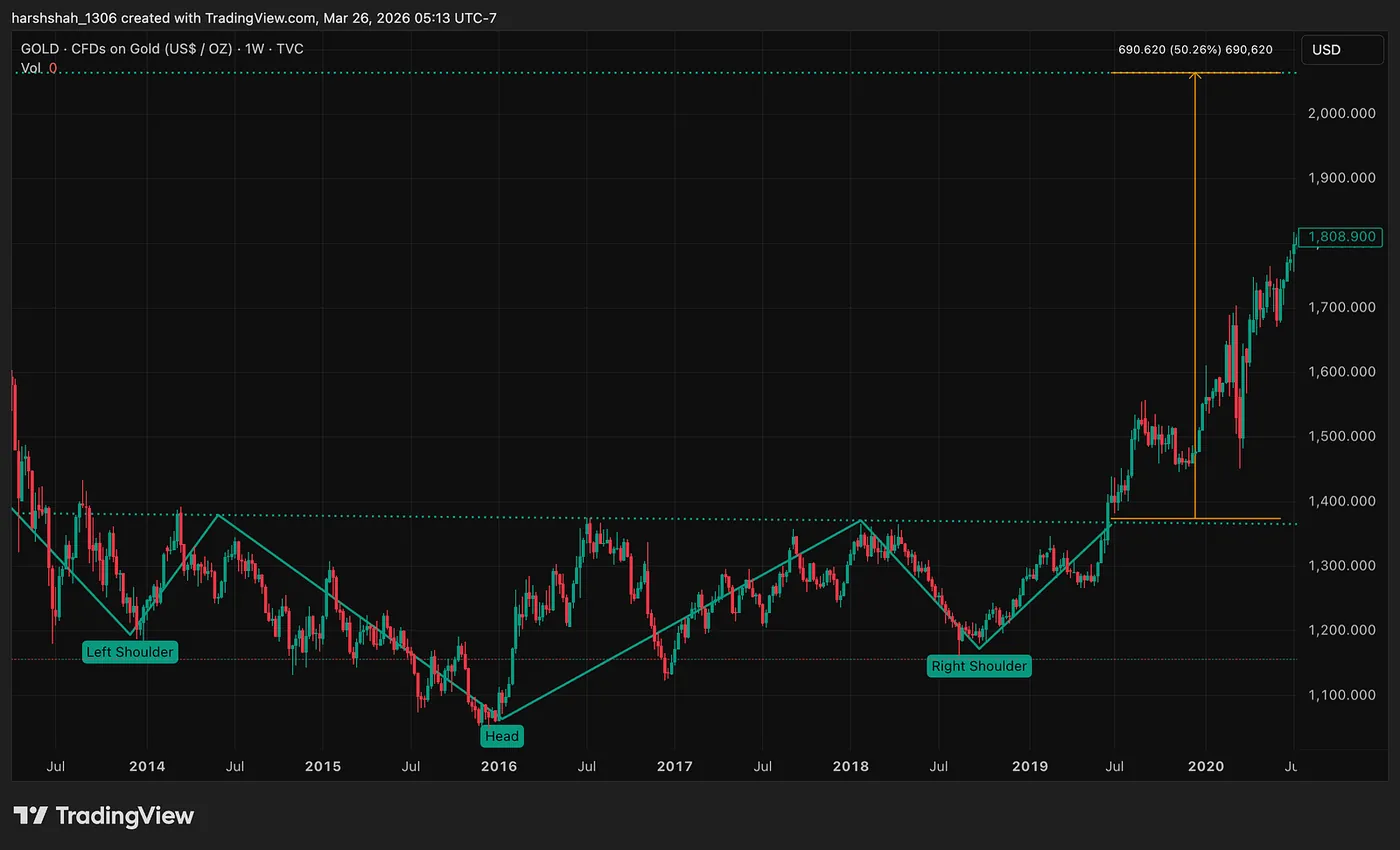Screen dimensions: 1400x850
Task: Click the GOLD CFDs symbol title
Action: coord(164,48)
